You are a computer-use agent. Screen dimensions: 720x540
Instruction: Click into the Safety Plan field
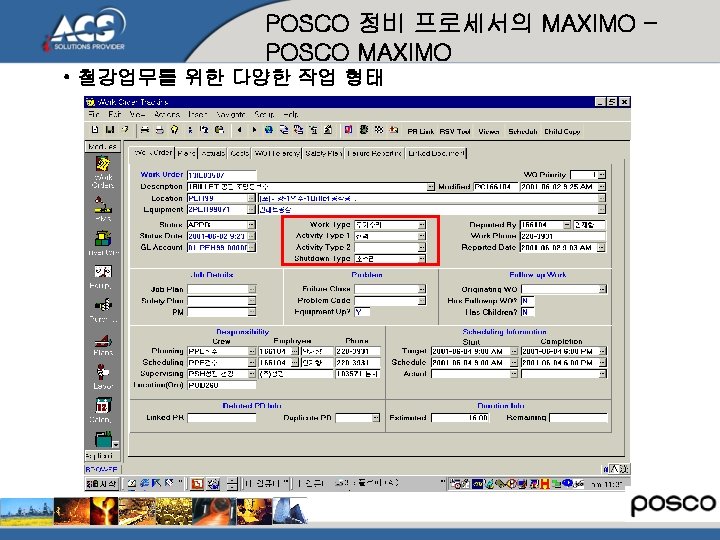tap(218, 301)
